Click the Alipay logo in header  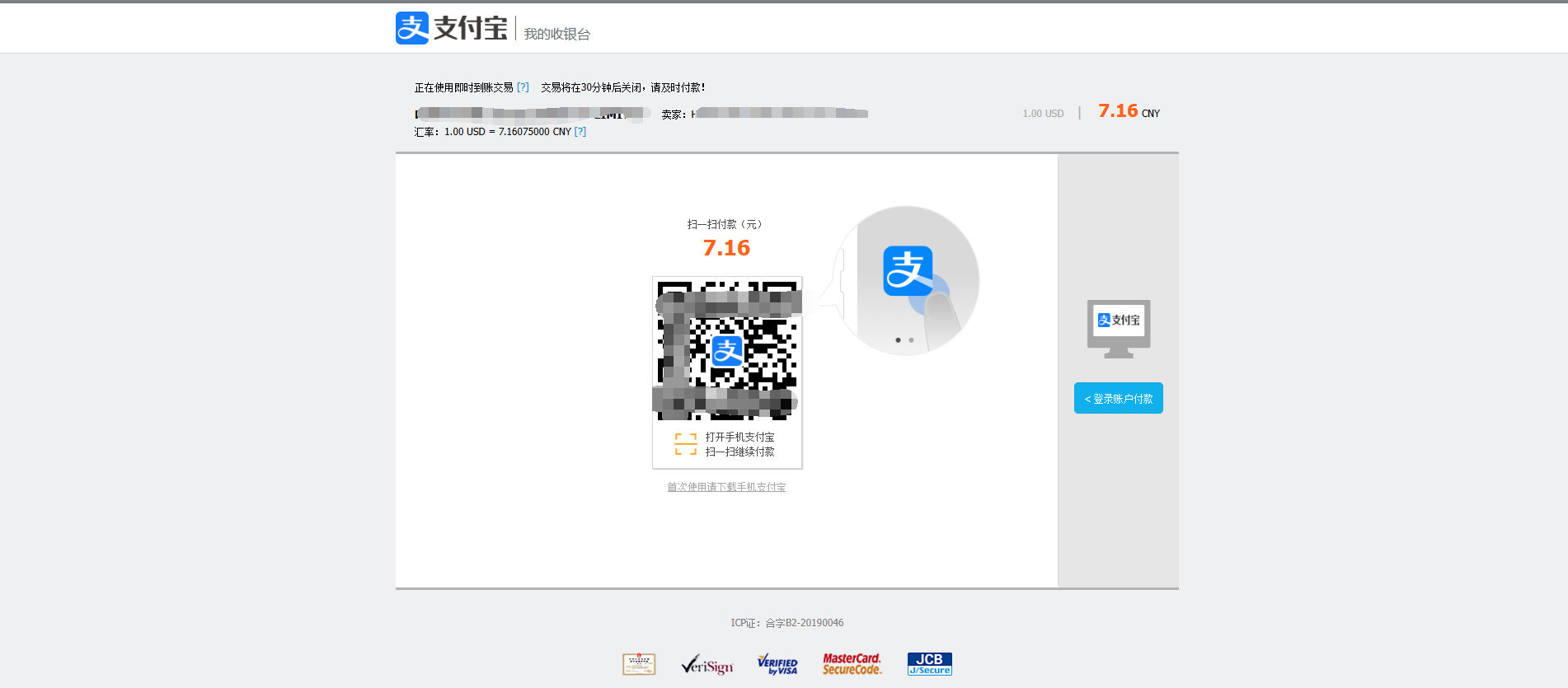[452, 28]
